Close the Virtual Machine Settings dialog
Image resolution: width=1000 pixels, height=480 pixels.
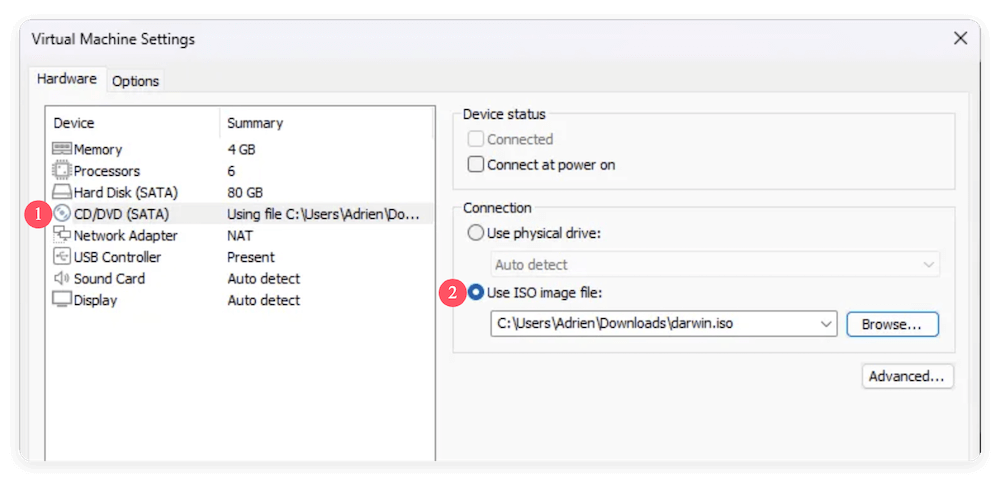pyautogui.click(x=960, y=38)
